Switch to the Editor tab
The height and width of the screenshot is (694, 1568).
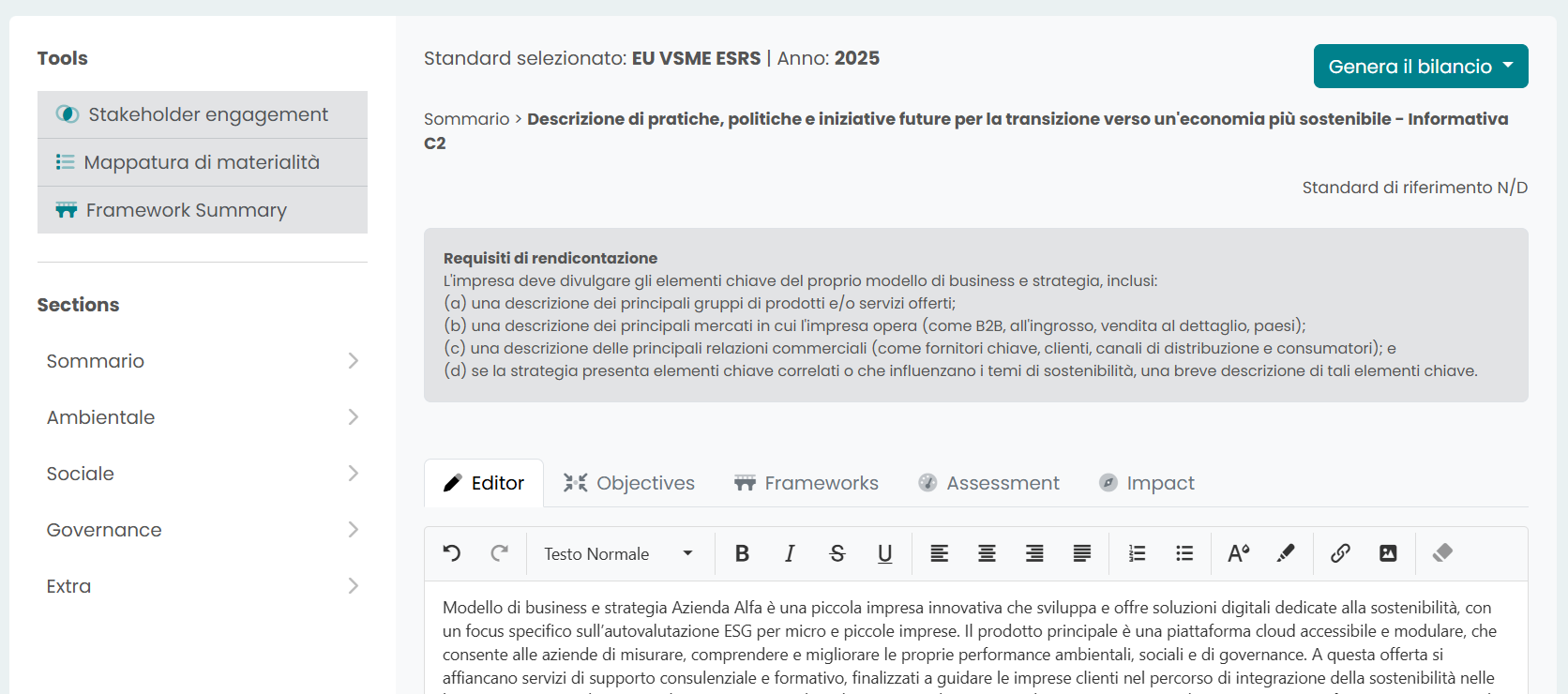484,483
